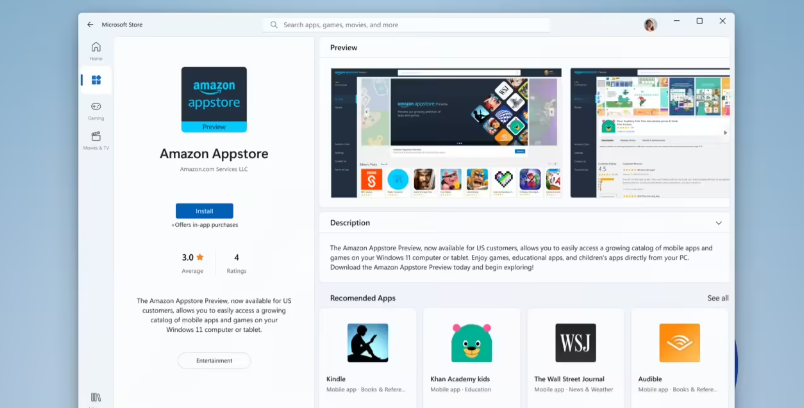Open the Amazon.com Services LLC publisher link

click(214, 169)
